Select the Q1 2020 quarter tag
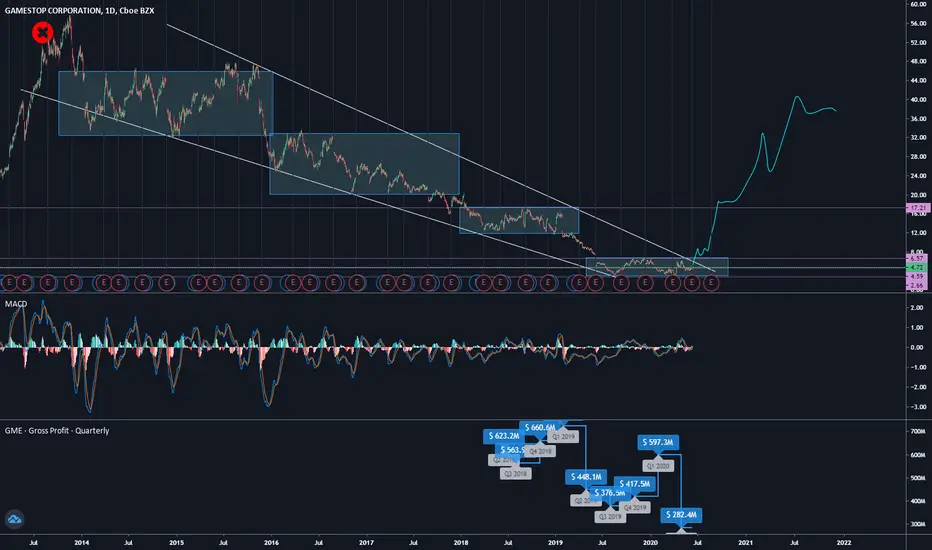 [658, 466]
